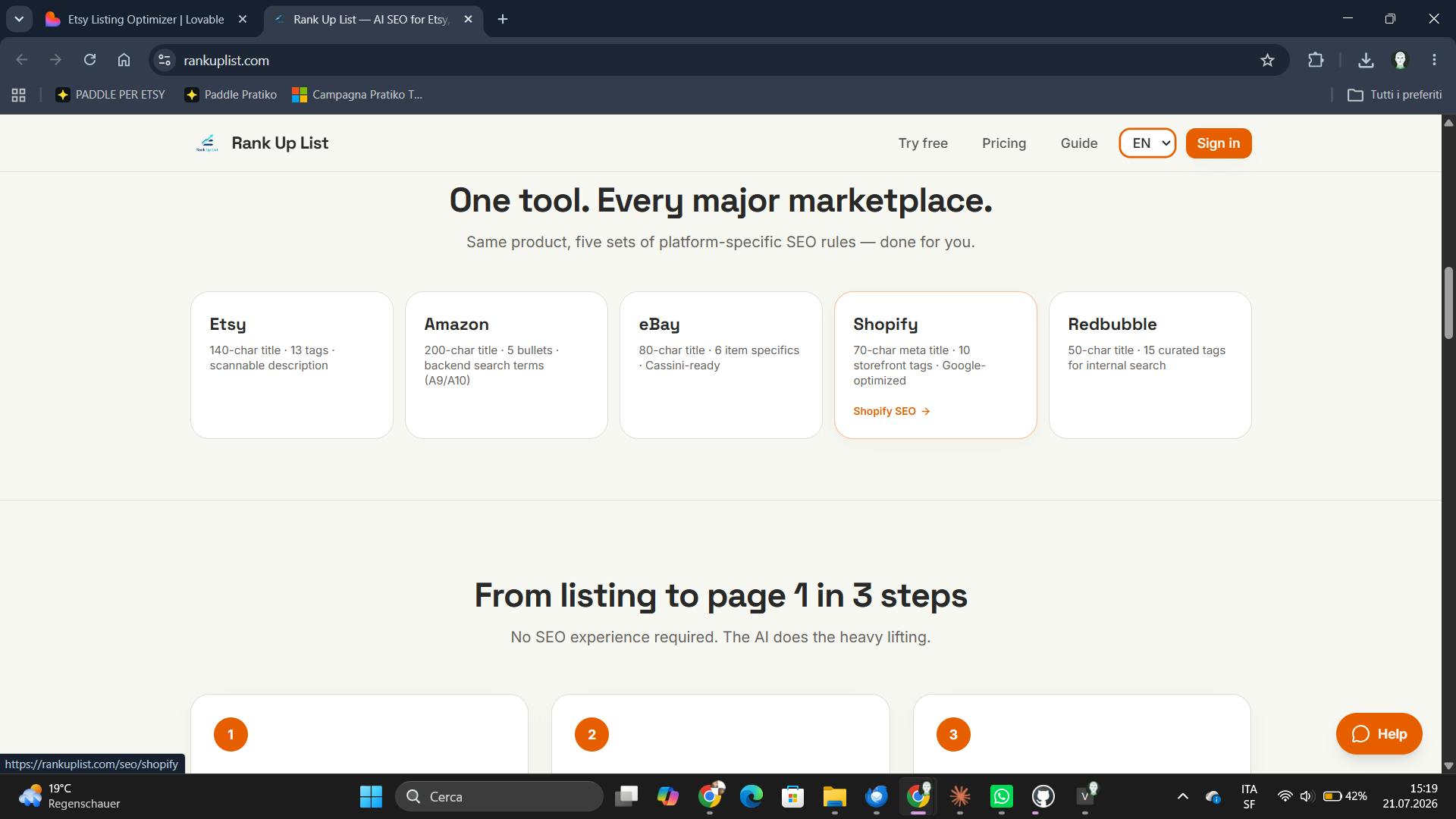1456x819 pixels.
Task: Click the orange Sign in button
Action: 1219,143
